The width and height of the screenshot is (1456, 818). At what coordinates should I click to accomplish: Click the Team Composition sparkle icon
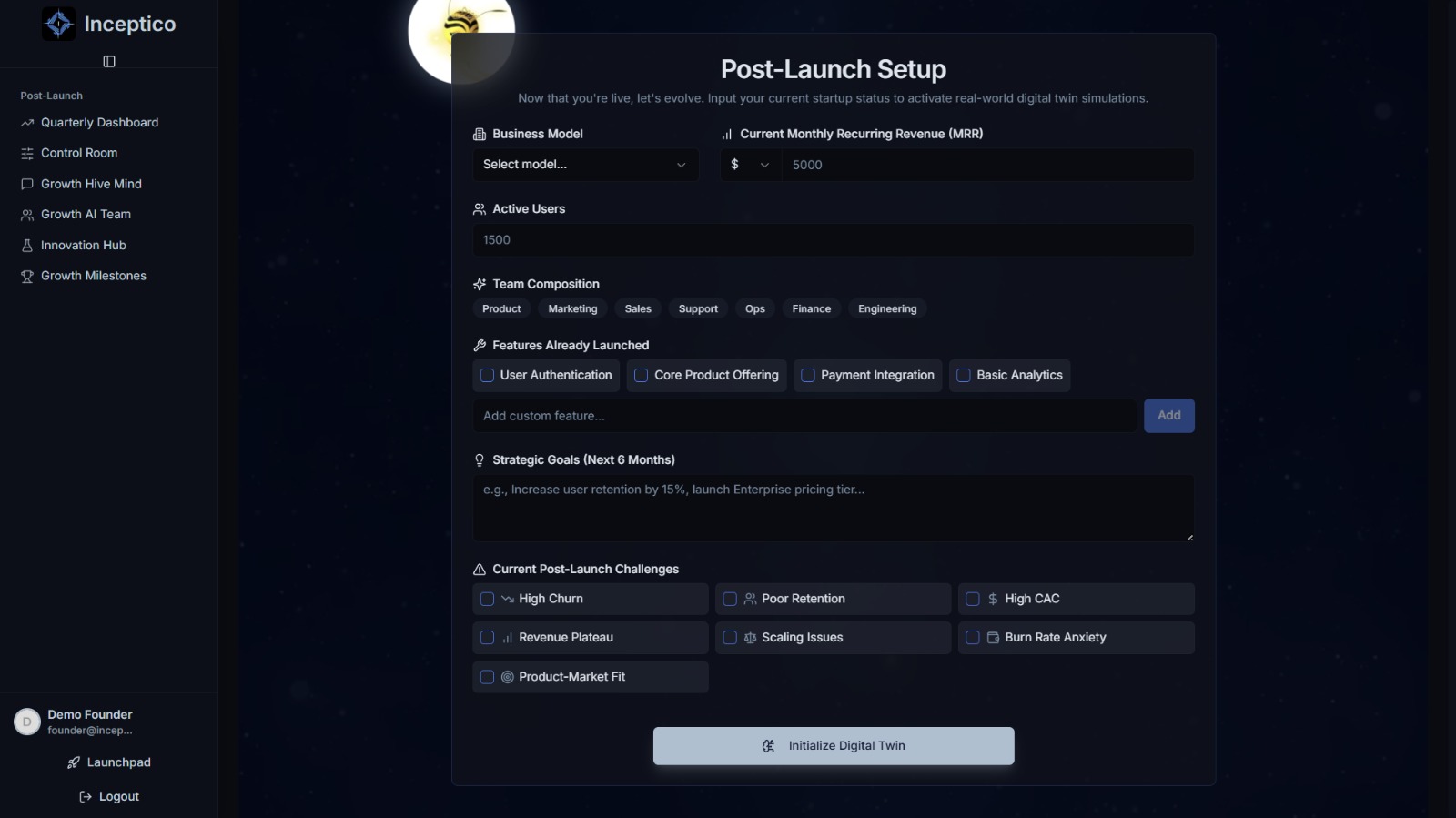[480, 284]
